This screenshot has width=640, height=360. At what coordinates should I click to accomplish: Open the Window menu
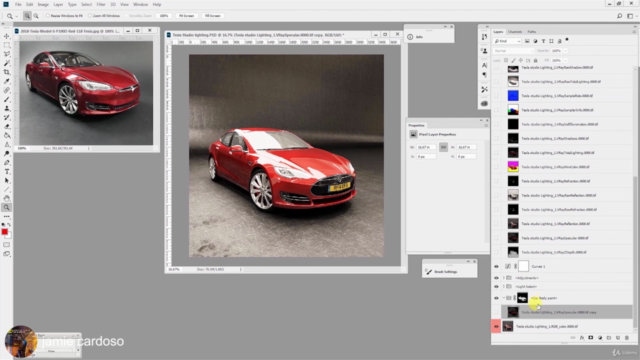[140, 4]
